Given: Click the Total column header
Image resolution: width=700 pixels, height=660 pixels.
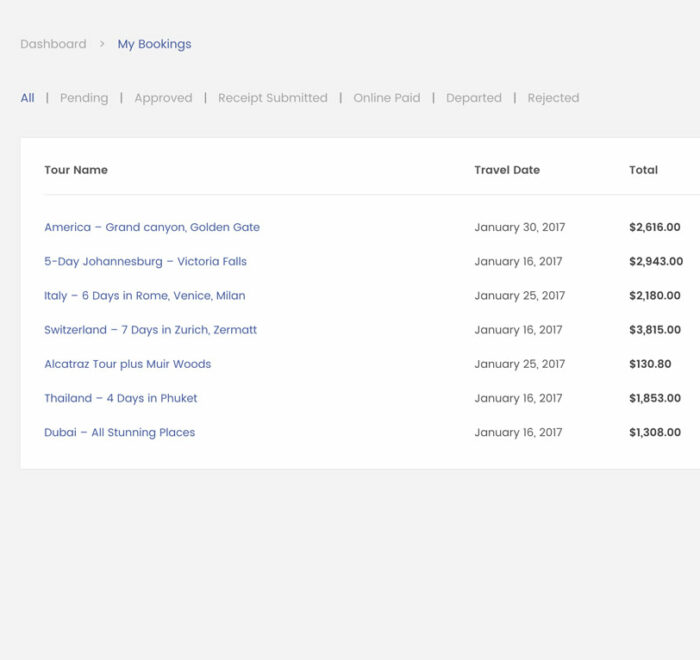Looking at the screenshot, I should [643, 170].
